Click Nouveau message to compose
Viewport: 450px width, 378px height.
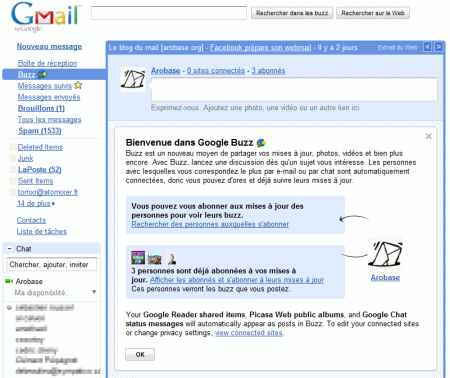[x=49, y=46]
